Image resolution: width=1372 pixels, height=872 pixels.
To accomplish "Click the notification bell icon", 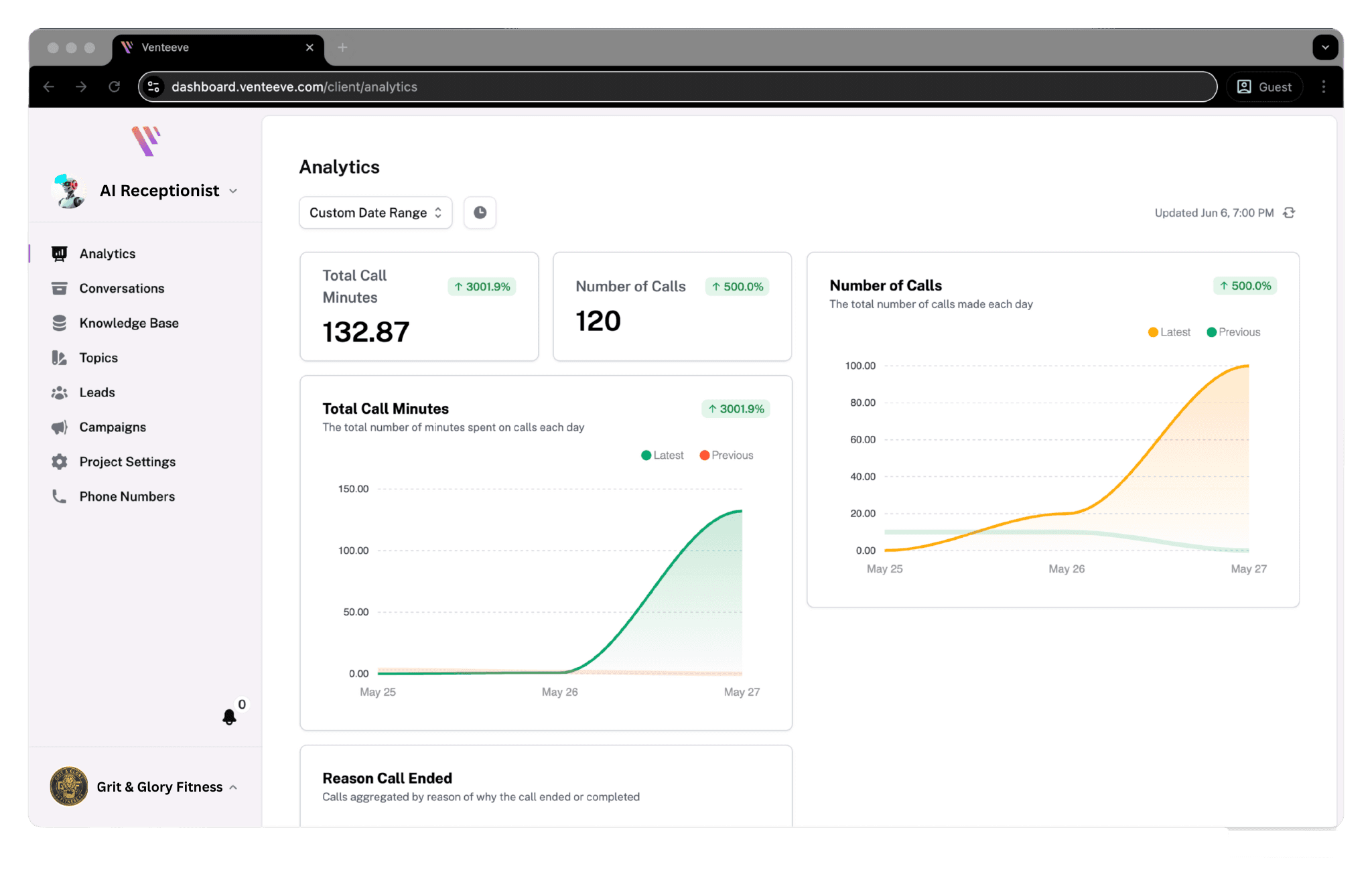I will point(229,717).
